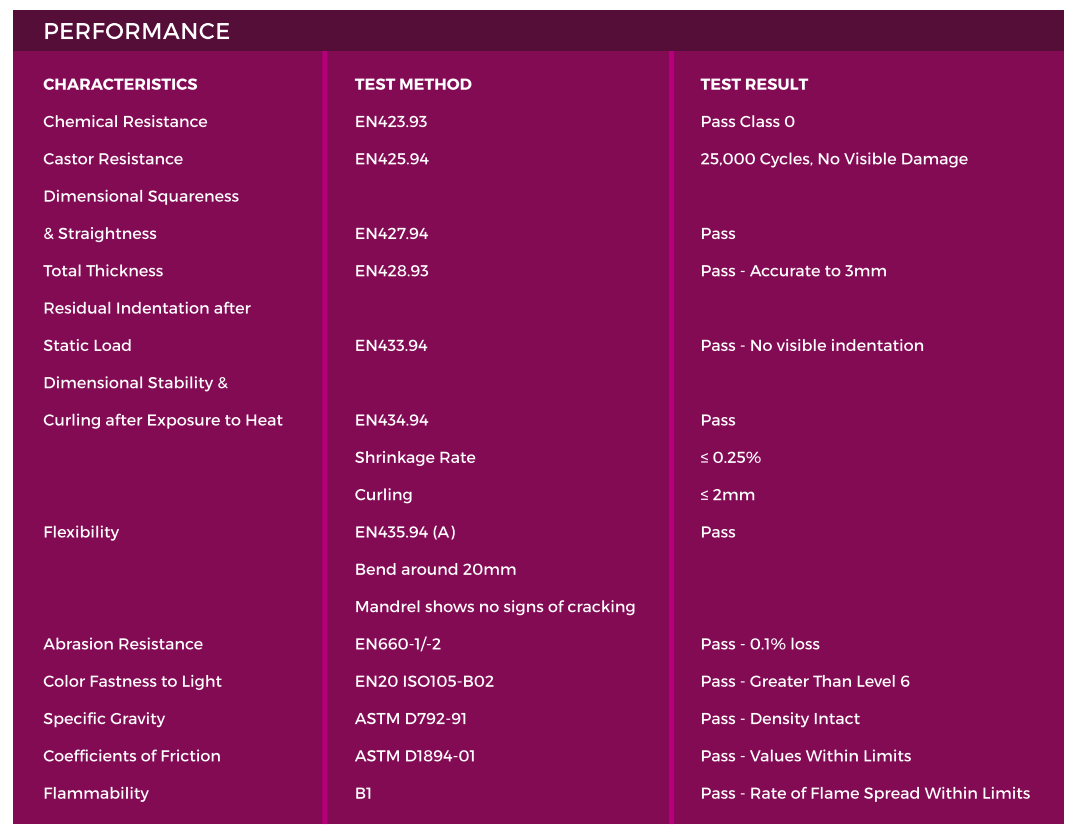Screen dimensions: 1076x834
Task: Click the EN423.93 test method
Action: [x=390, y=121]
